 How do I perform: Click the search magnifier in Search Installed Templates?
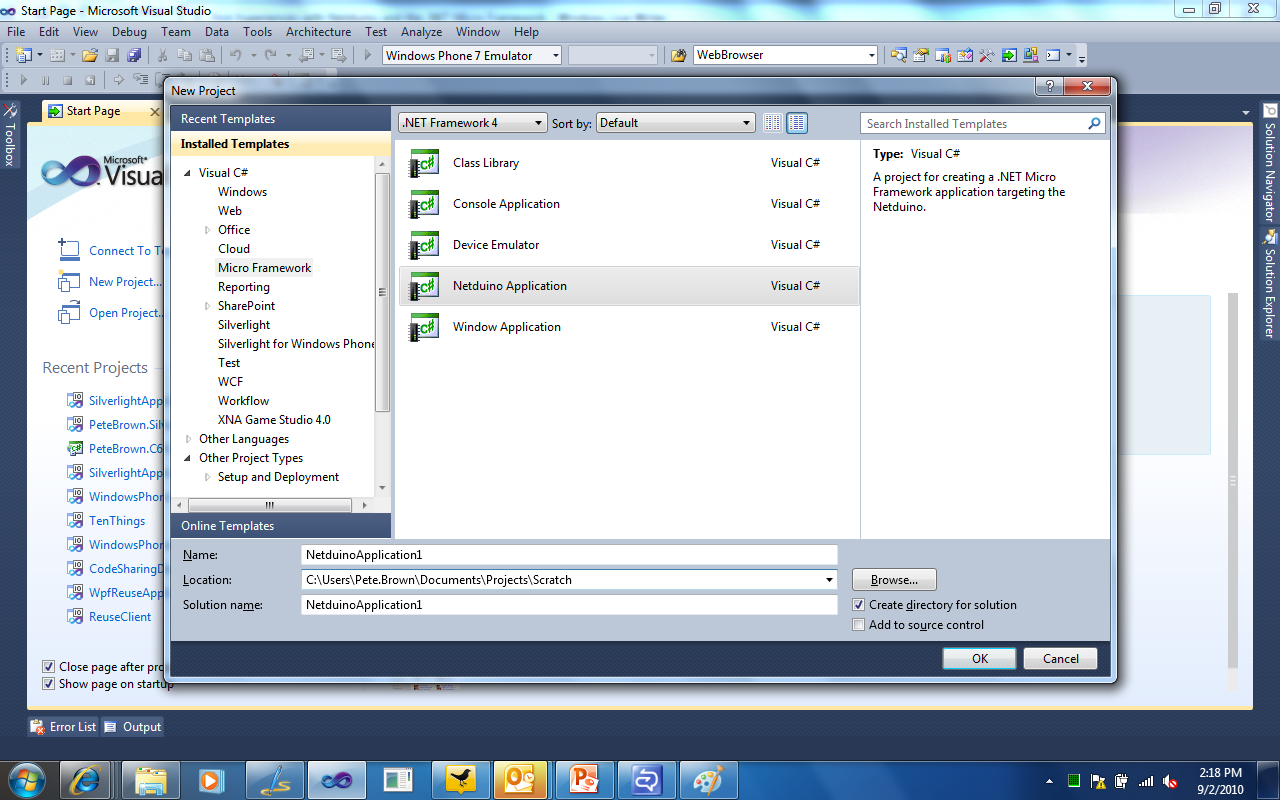point(1094,124)
